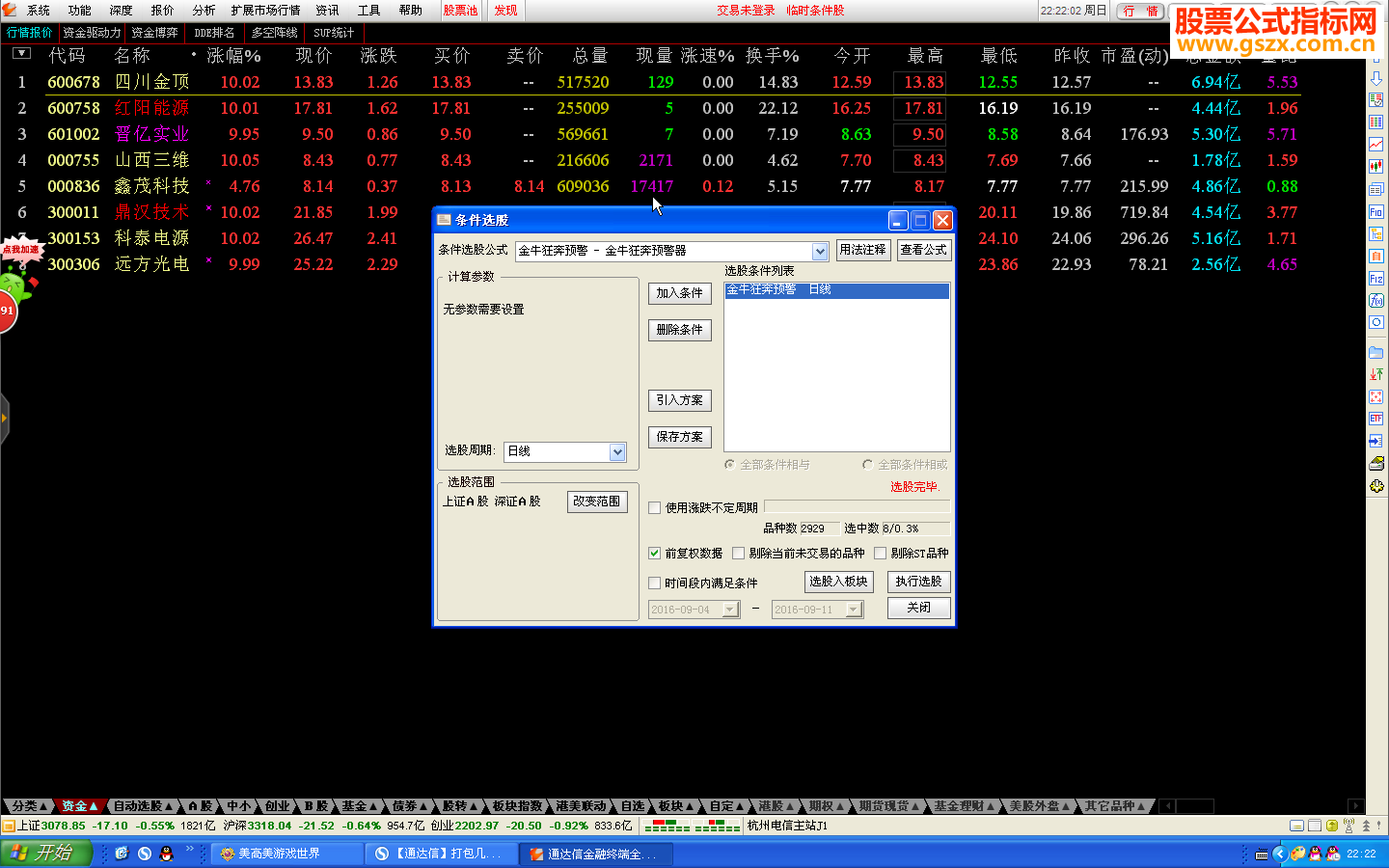Open the start date 2016-09-04 dropdown
The image size is (1389, 868).
pos(730,610)
